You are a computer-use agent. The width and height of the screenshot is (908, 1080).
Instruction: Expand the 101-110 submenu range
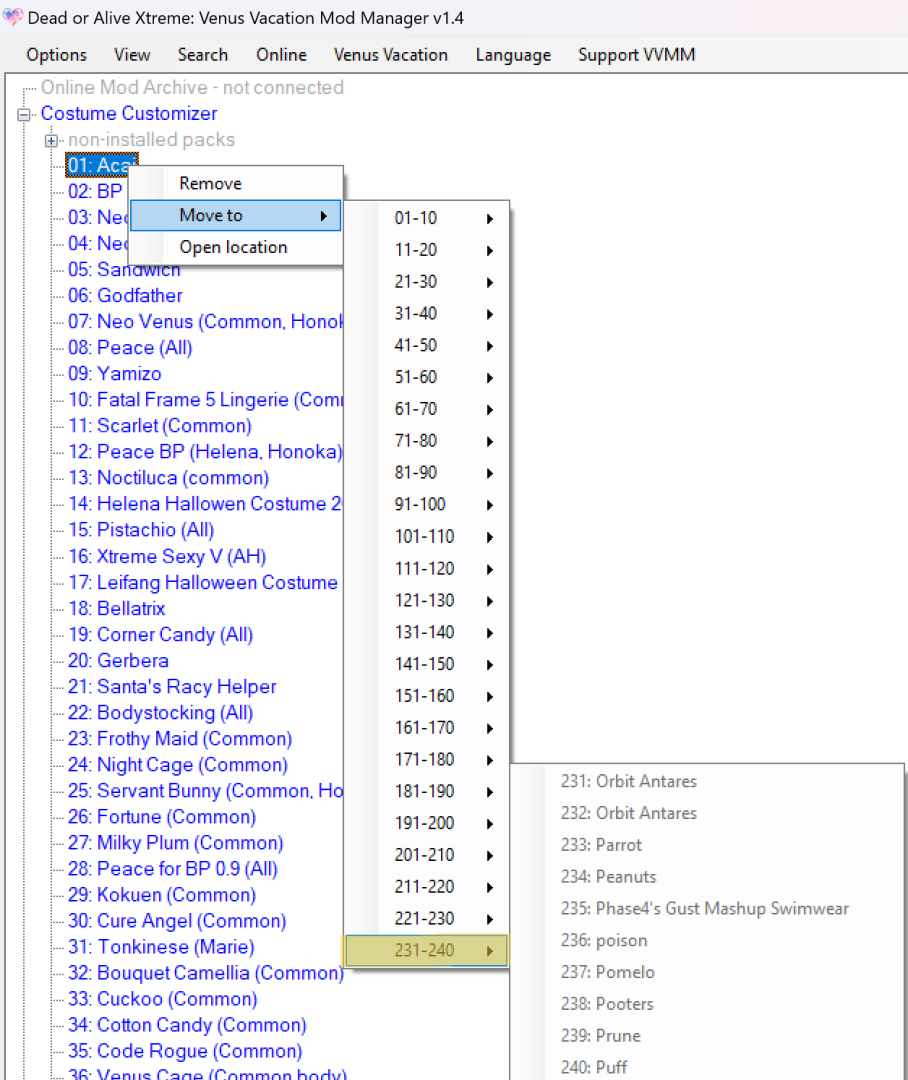[x=426, y=537]
